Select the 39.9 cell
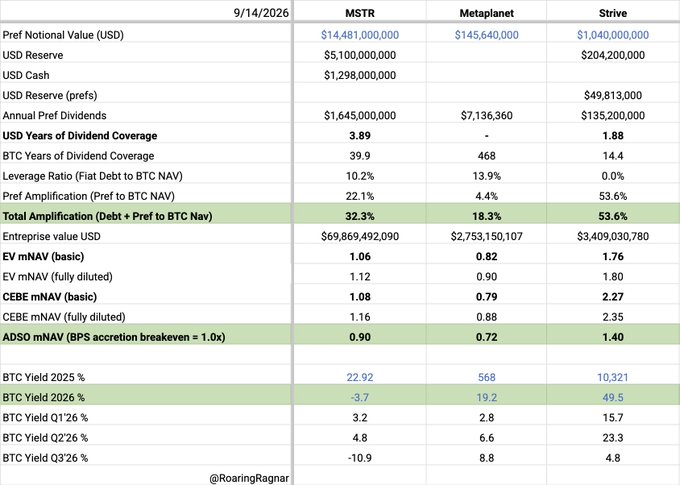 click(360, 156)
